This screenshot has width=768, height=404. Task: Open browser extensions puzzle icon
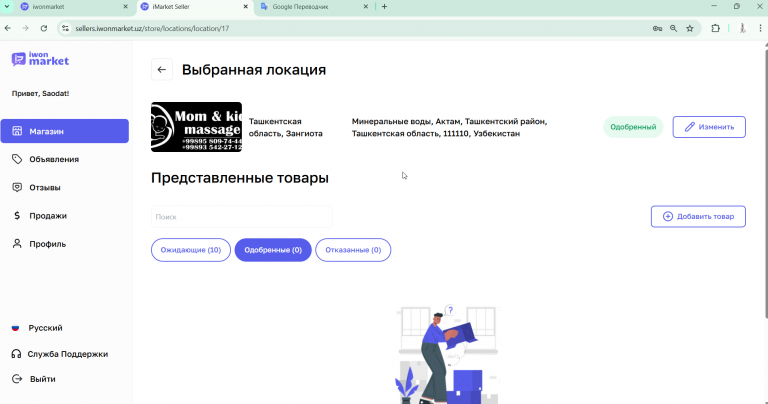coord(716,28)
